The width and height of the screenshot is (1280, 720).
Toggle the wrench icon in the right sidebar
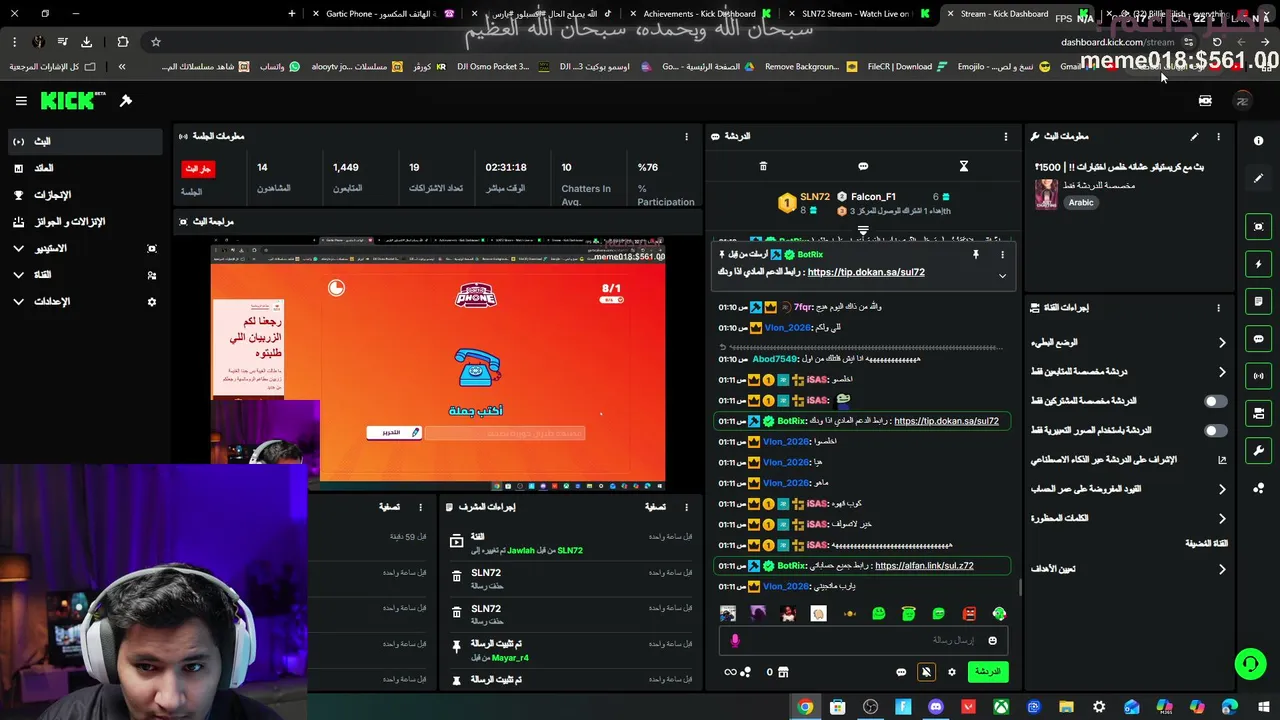tap(1259, 450)
